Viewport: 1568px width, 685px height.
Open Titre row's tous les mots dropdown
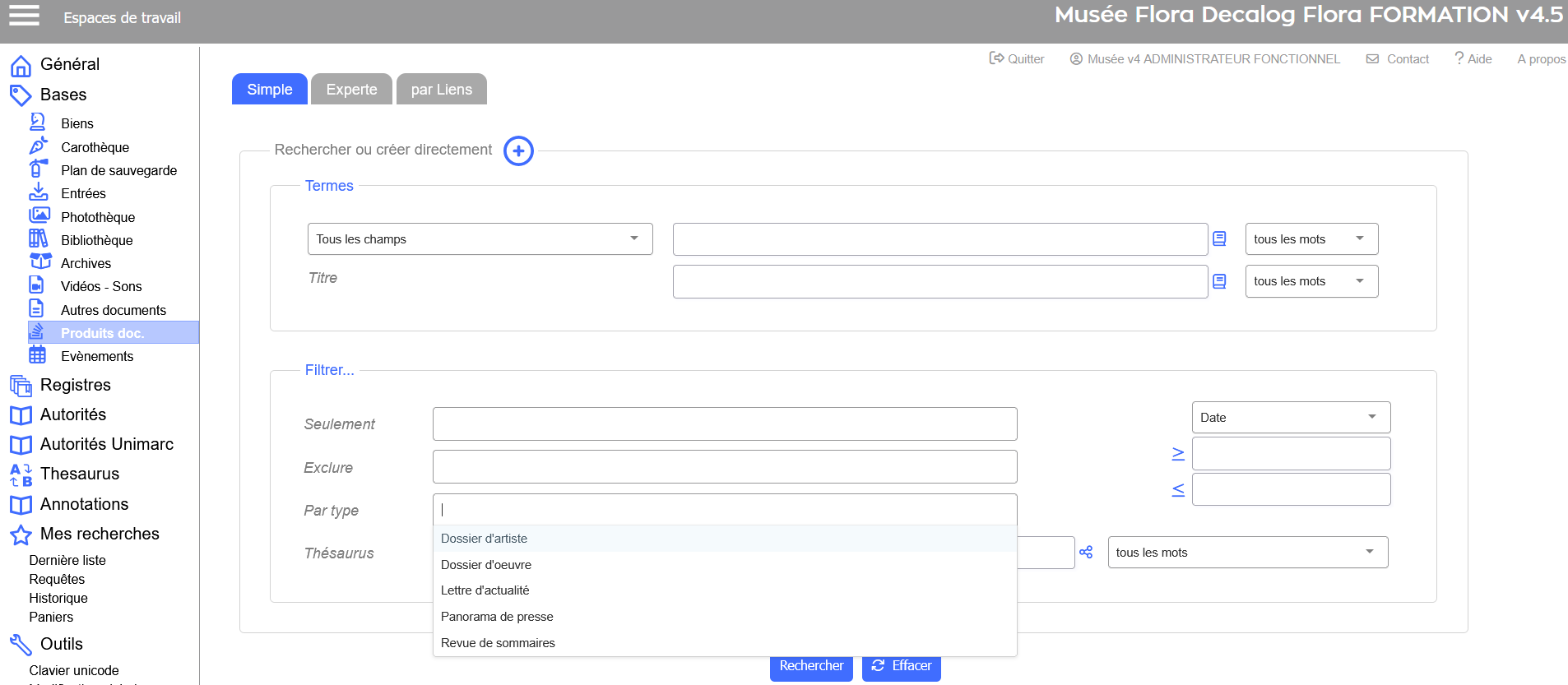click(x=1311, y=281)
